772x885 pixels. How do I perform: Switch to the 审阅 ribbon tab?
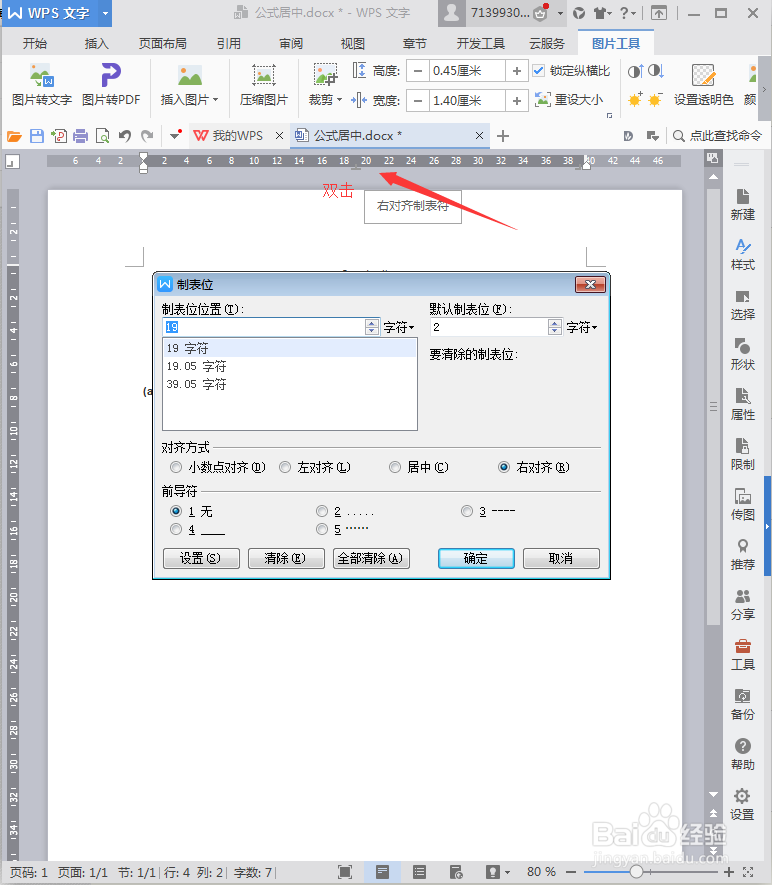coord(291,43)
